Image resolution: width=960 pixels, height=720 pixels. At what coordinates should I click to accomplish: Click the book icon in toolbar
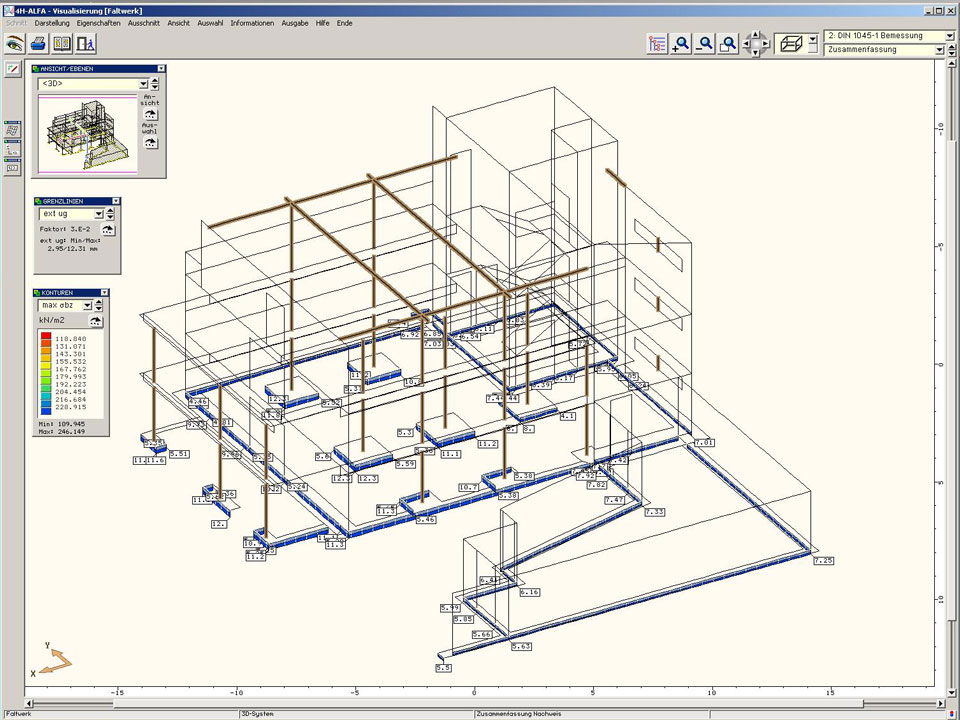tap(62, 43)
